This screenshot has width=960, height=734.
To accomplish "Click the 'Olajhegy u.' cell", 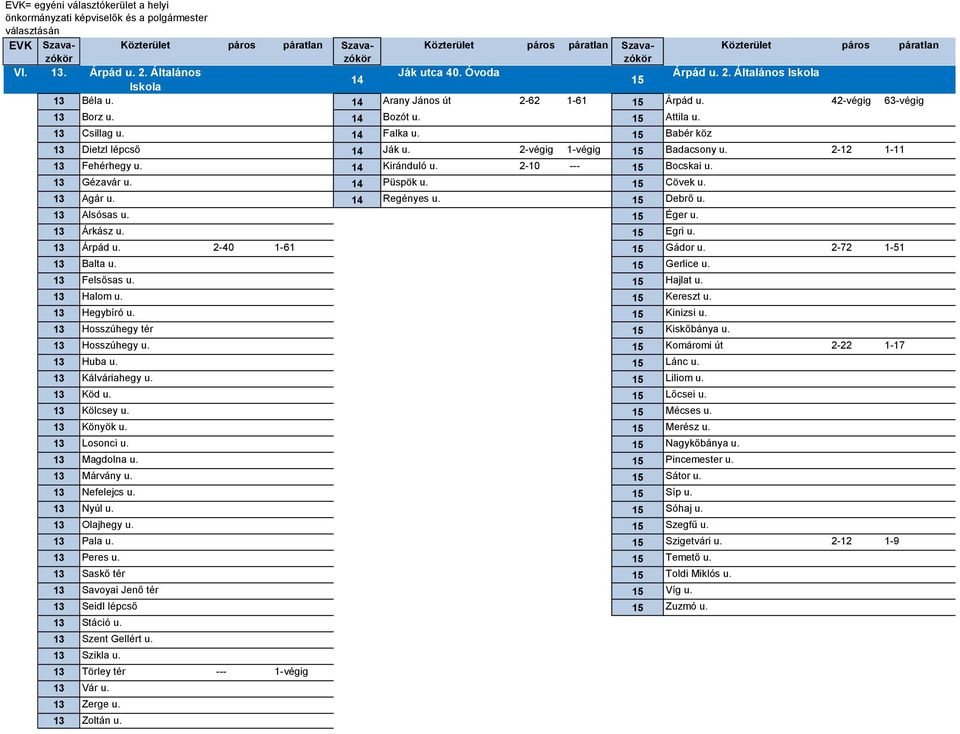I will click(108, 525).
